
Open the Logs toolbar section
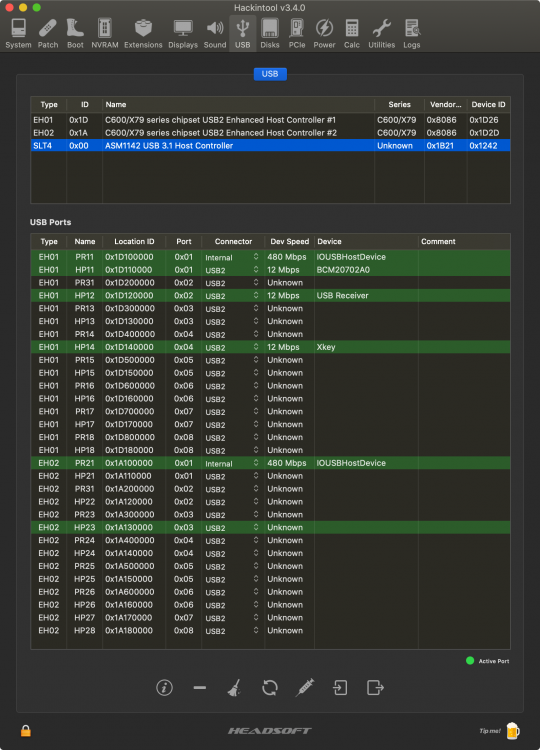click(x=411, y=33)
